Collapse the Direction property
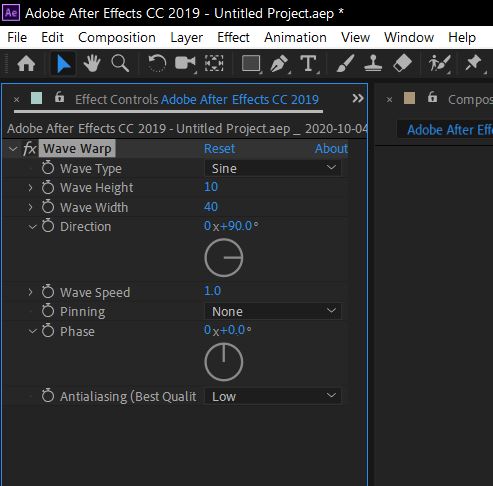Viewport: 493px width, 486px height. pyautogui.click(x=32, y=227)
